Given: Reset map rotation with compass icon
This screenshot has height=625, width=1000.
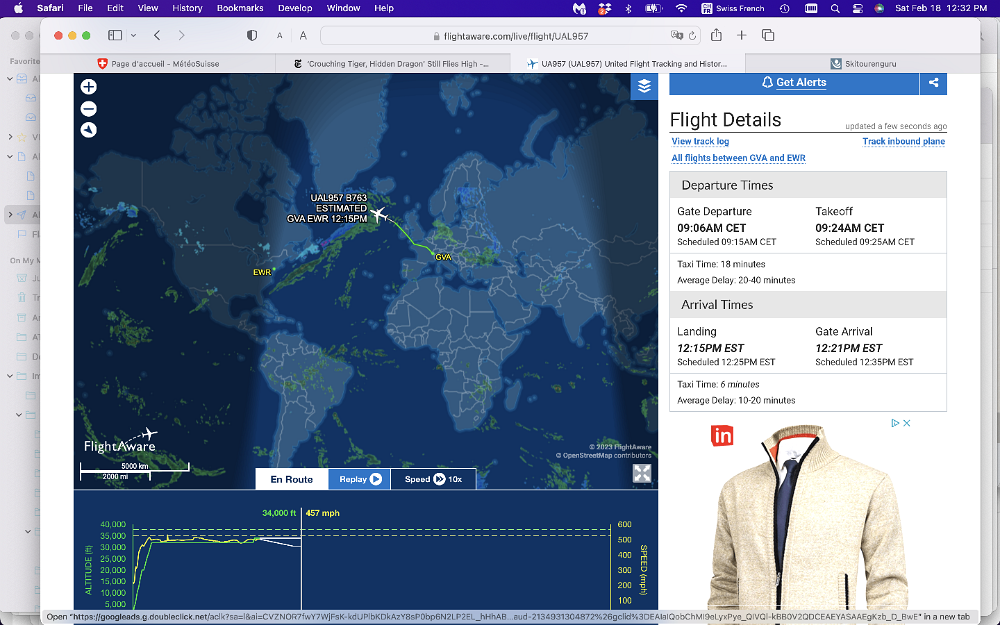Looking at the screenshot, I should tap(89, 130).
